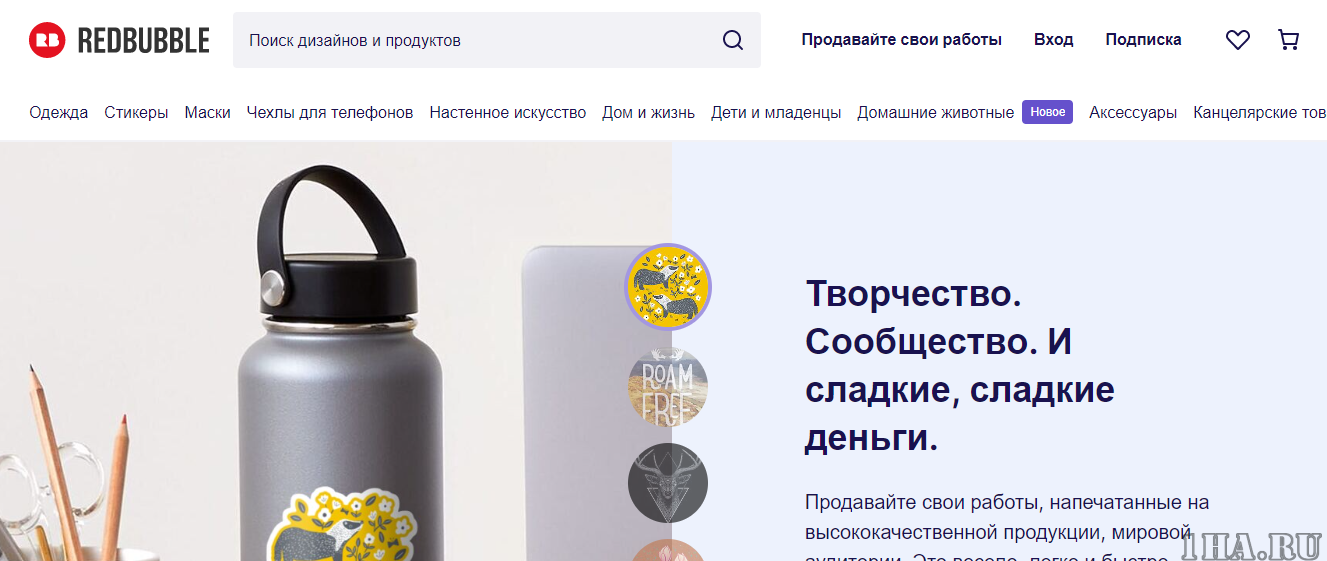This screenshot has height=561, width=1327.
Task: Click the Вход login link
Action: click(1054, 40)
